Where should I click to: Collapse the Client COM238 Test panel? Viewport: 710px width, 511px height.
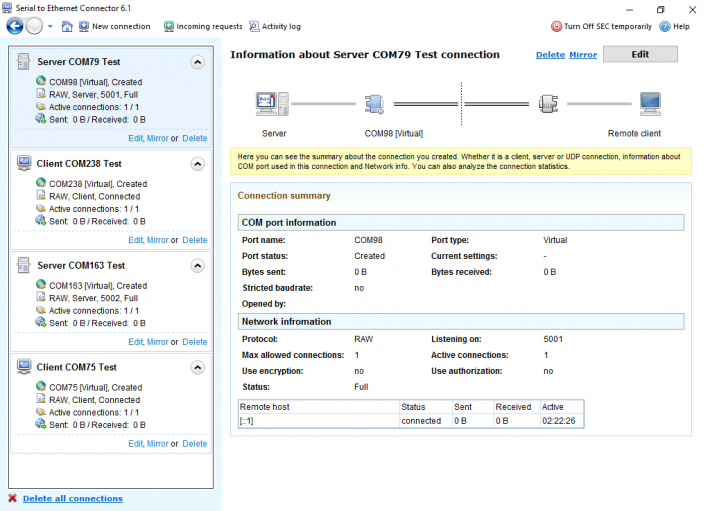click(x=197, y=164)
